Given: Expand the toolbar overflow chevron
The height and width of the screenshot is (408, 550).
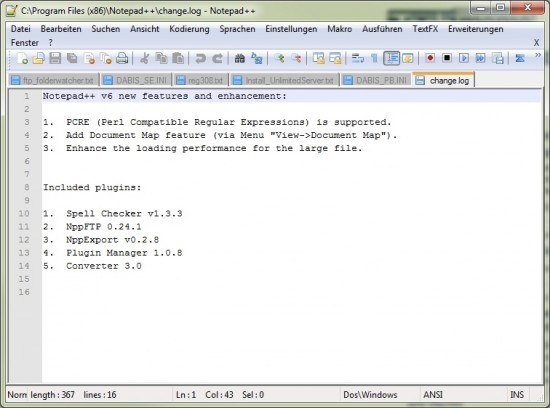Looking at the screenshot, I should pyautogui.click(x=538, y=55).
